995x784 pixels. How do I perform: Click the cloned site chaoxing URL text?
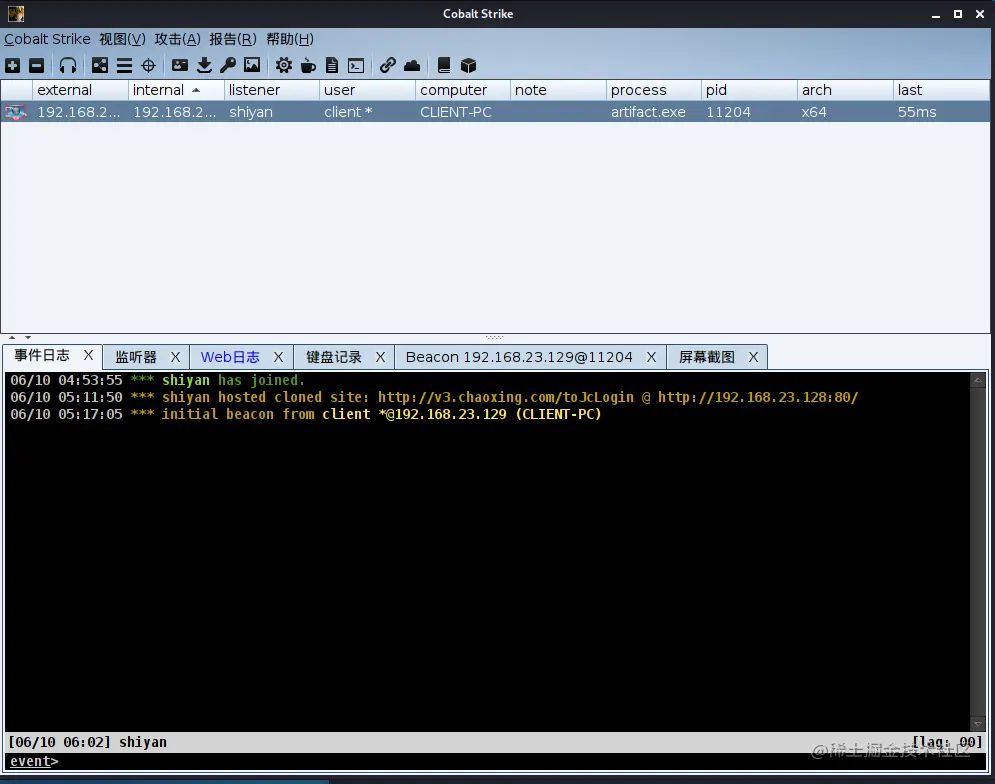506,397
